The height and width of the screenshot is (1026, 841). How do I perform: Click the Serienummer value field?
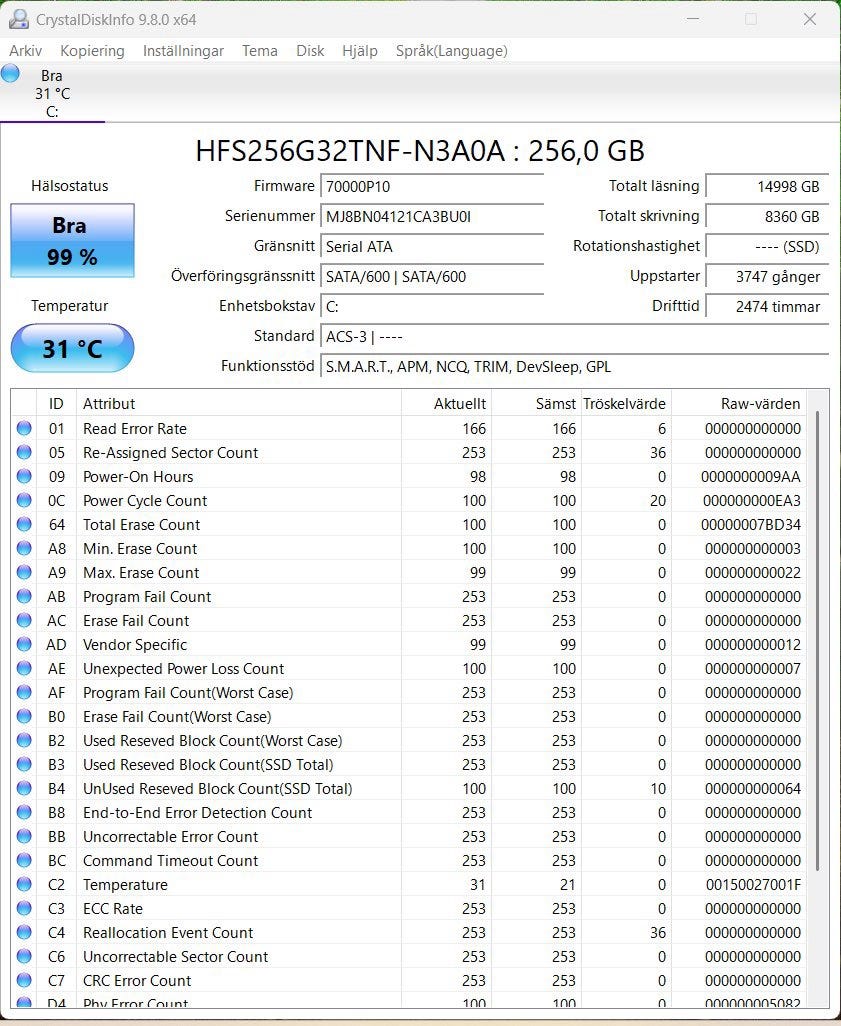point(432,217)
